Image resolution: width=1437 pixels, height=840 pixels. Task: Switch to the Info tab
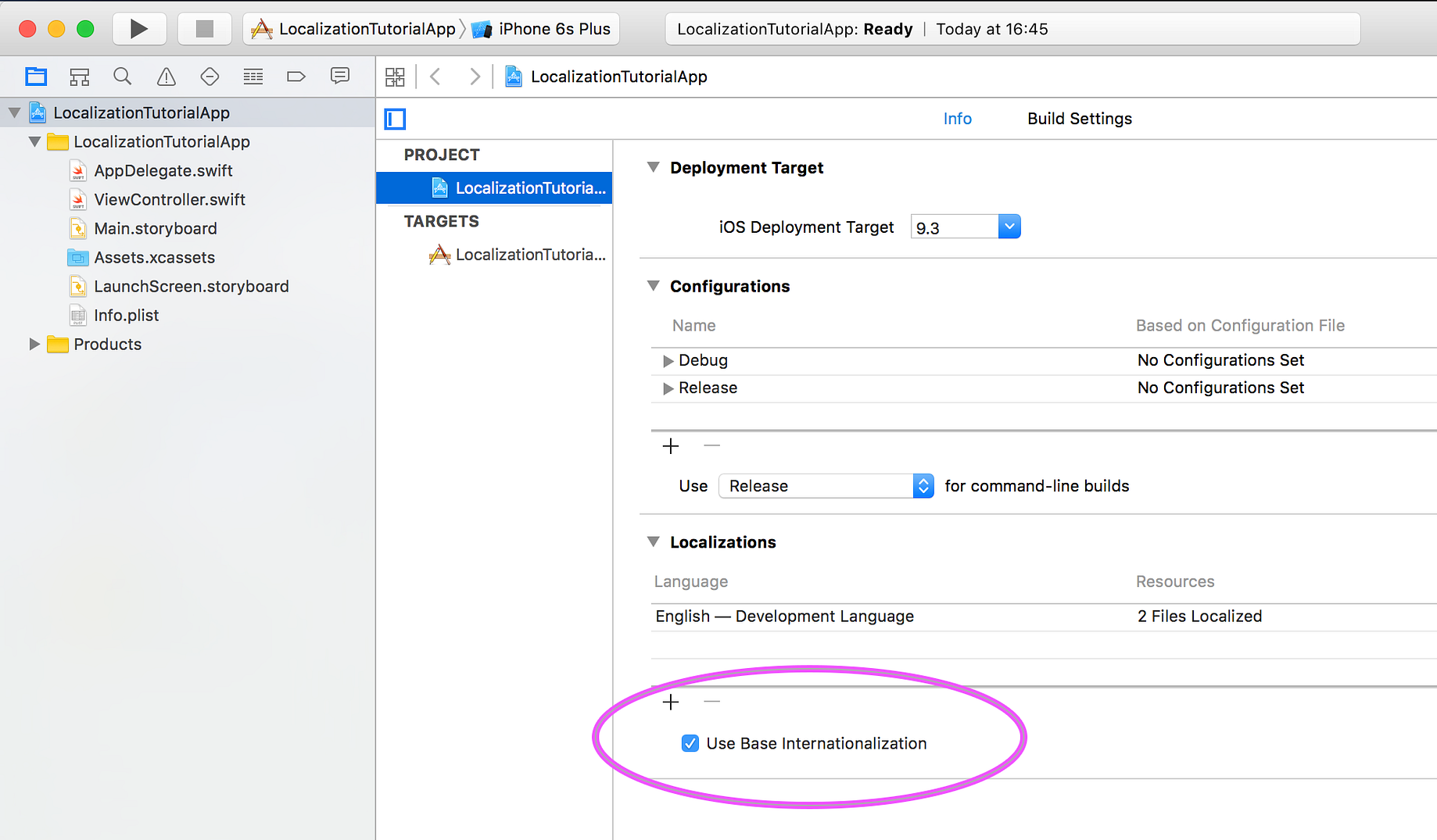point(957,119)
